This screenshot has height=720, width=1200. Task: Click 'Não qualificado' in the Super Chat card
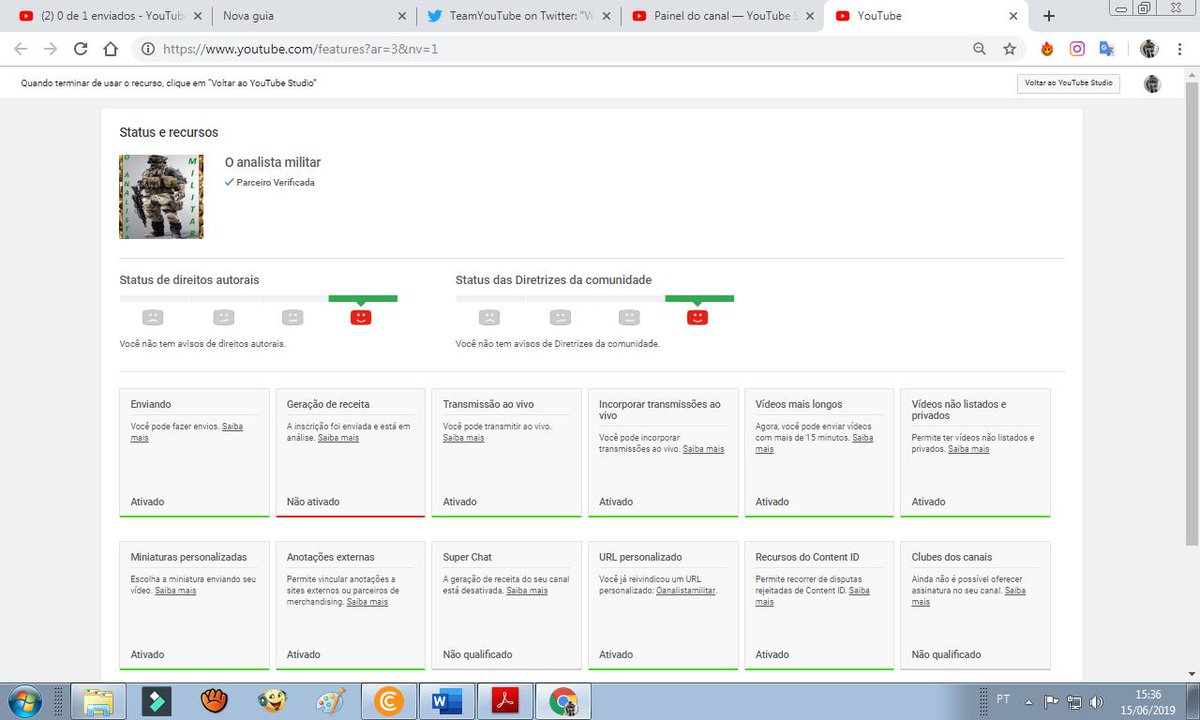pos(478,655)
